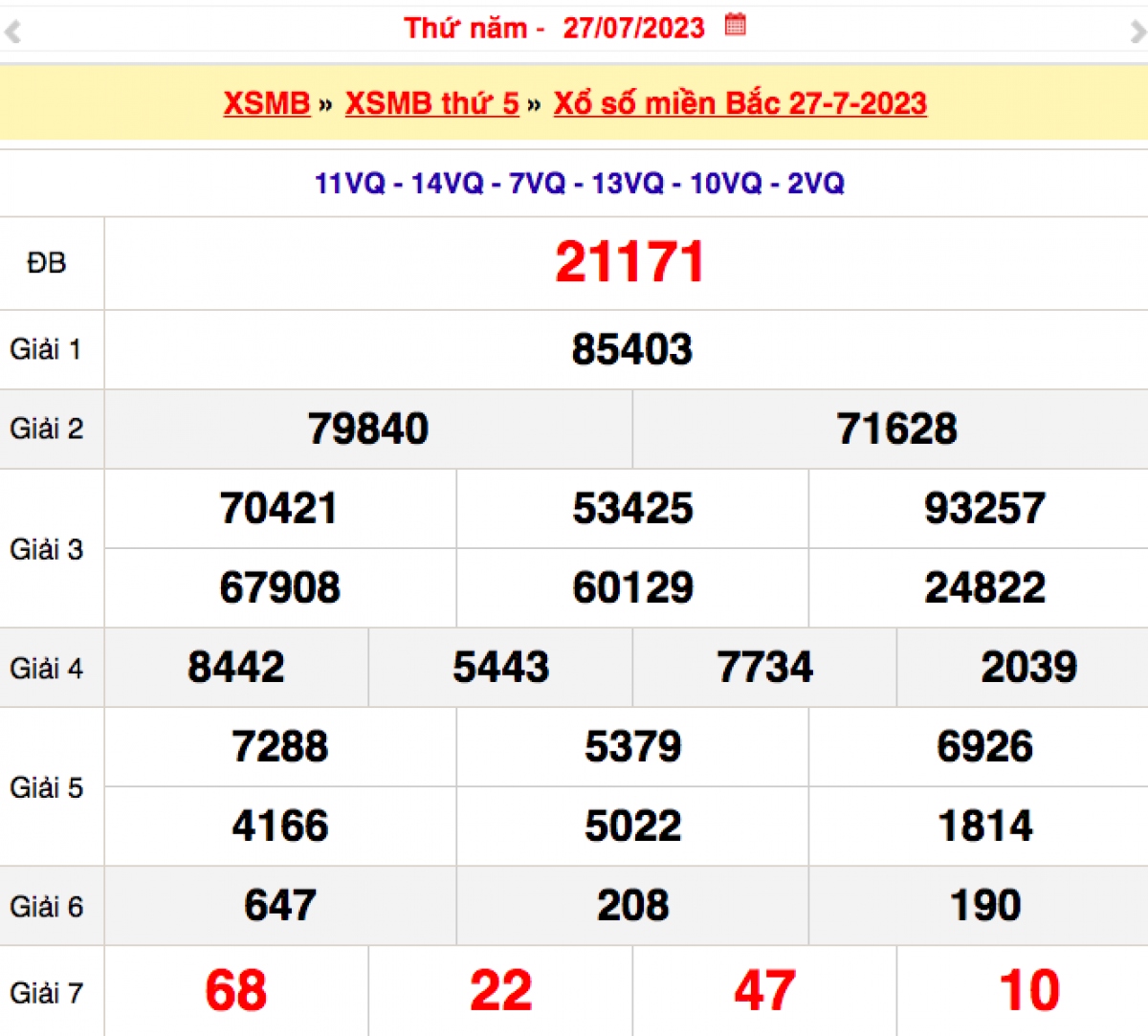
Task: Click third prize number 60129
Action: coord(632,587)
